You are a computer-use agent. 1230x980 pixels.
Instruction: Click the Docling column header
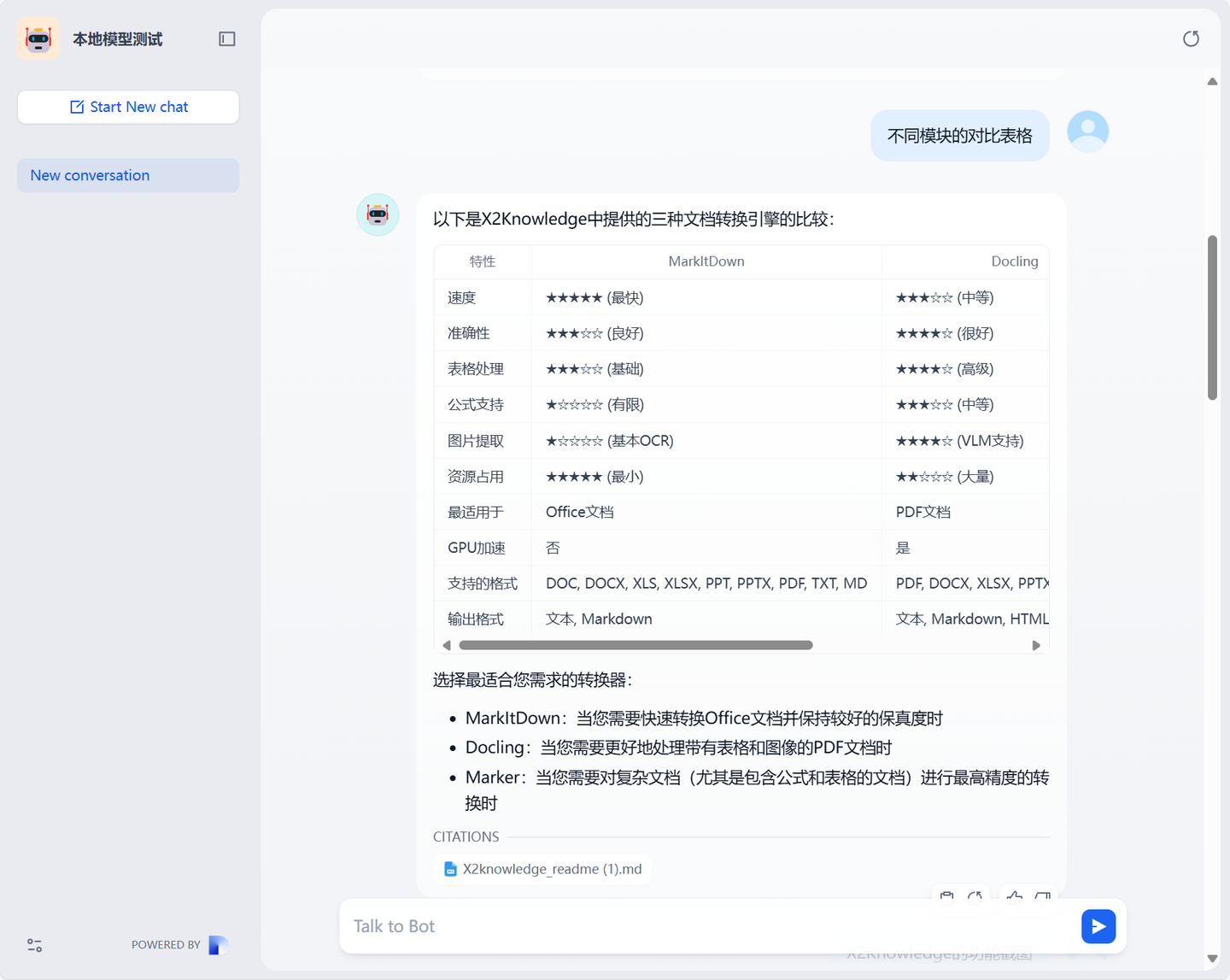(1015, 261)
